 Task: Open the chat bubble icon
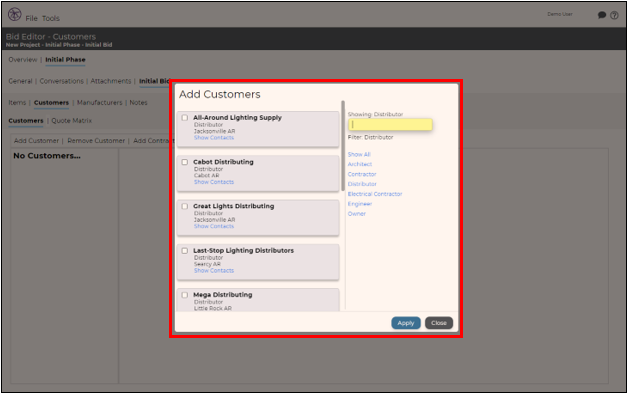pyautogui.click(x=601, y=15)
